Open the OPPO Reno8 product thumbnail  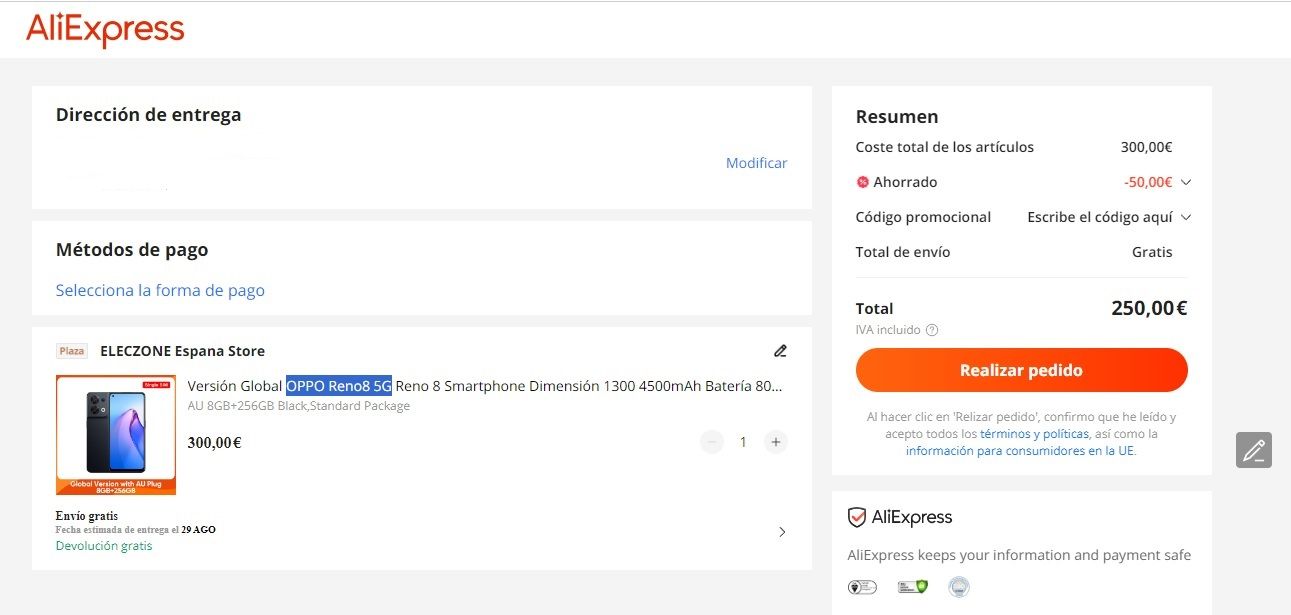coord(116,435)
